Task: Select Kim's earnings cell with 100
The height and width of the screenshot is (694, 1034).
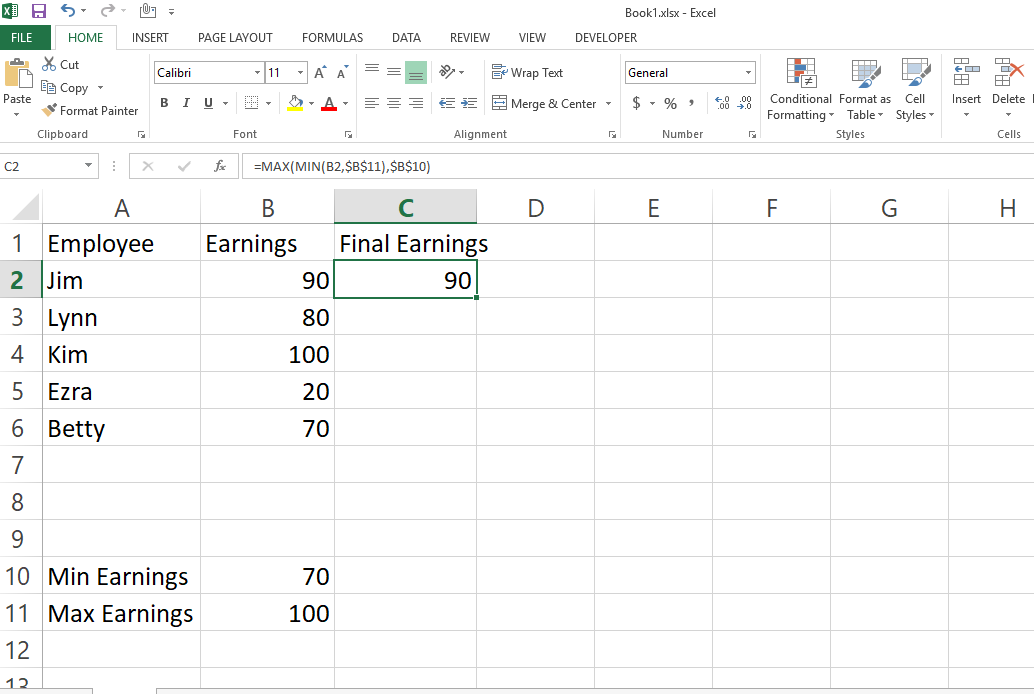Action: click(x=268, y=354)
